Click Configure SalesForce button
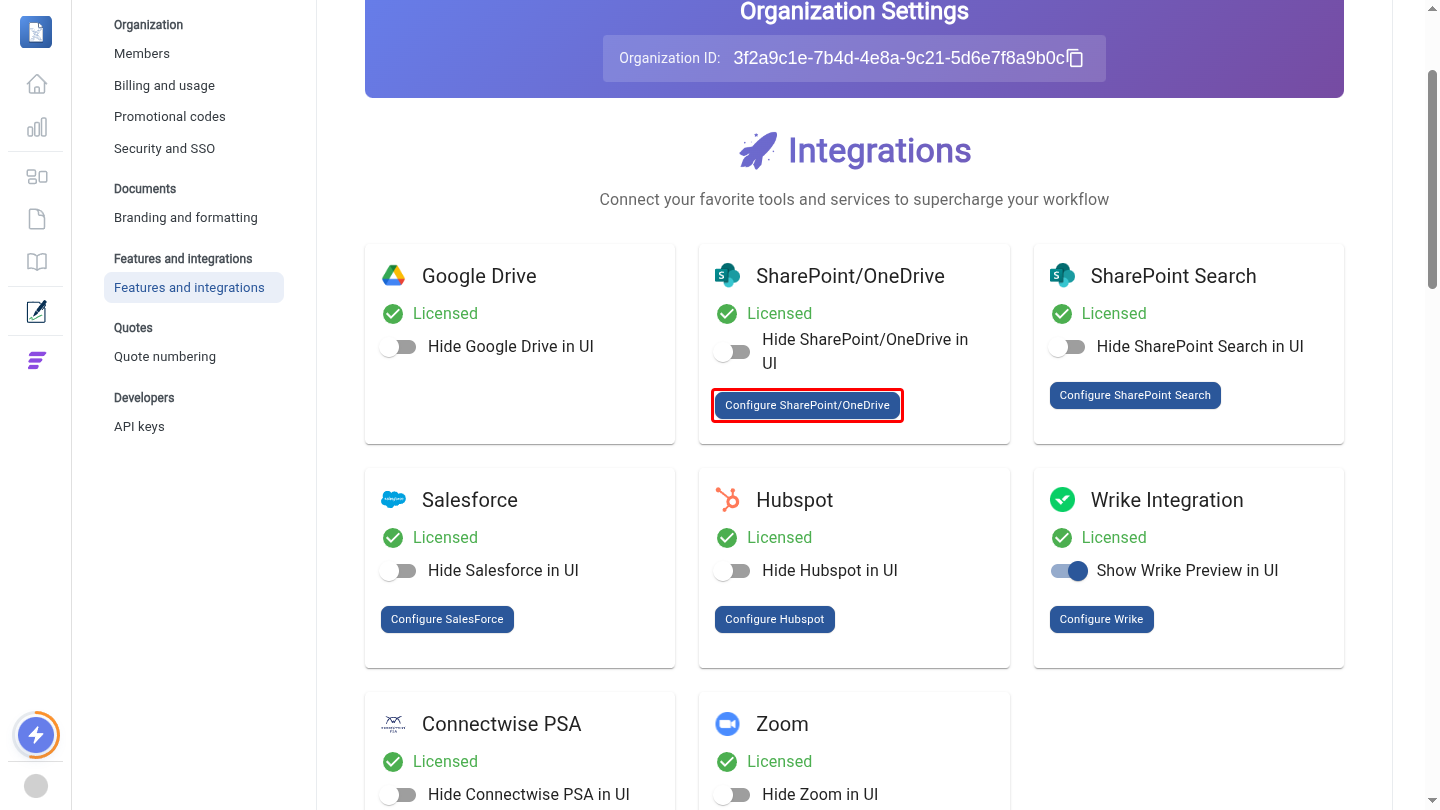This screenshot has height=810, width=1440. (447, 619)
